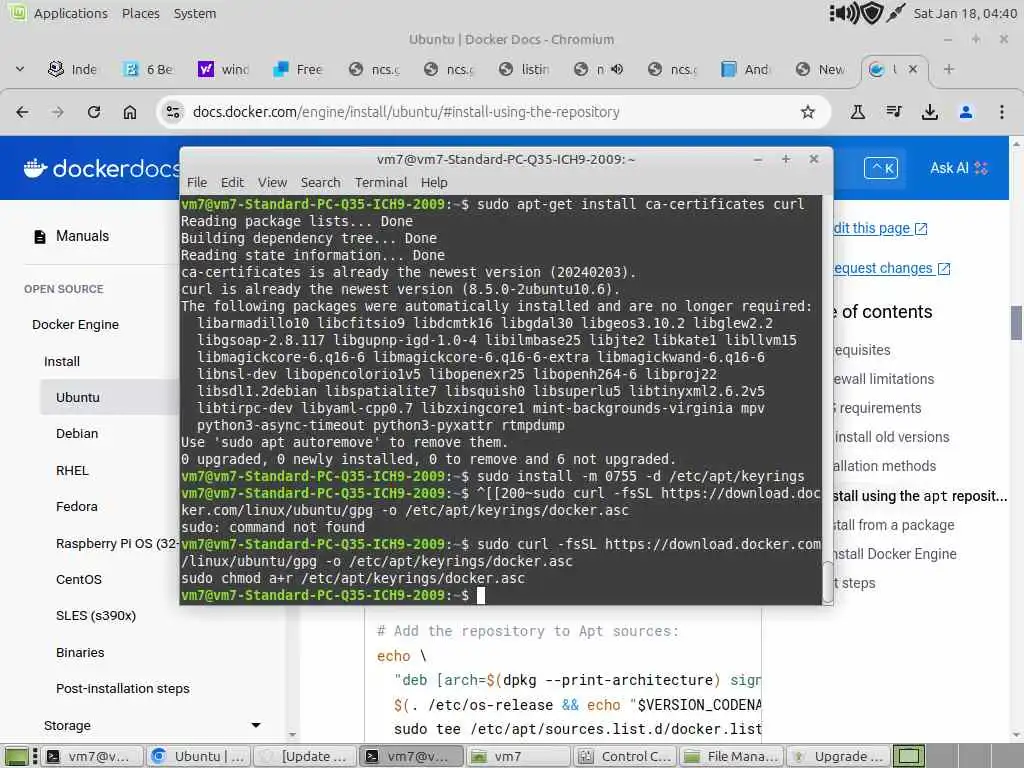Open the shield security tray icon
This screenshot has height=768, width=1024.
(x=872, y=13)
